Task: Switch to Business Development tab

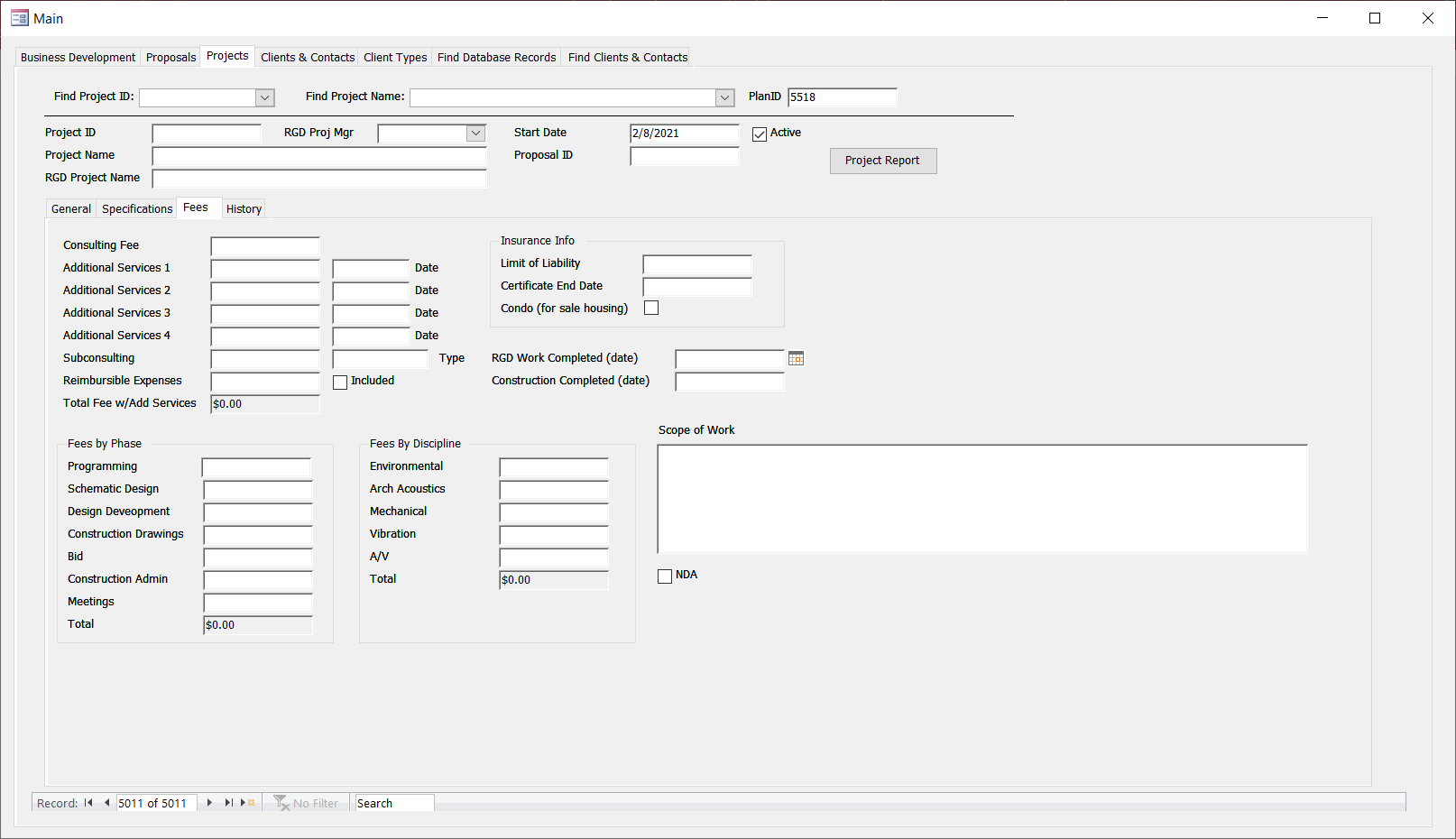Action: (78, 57)
